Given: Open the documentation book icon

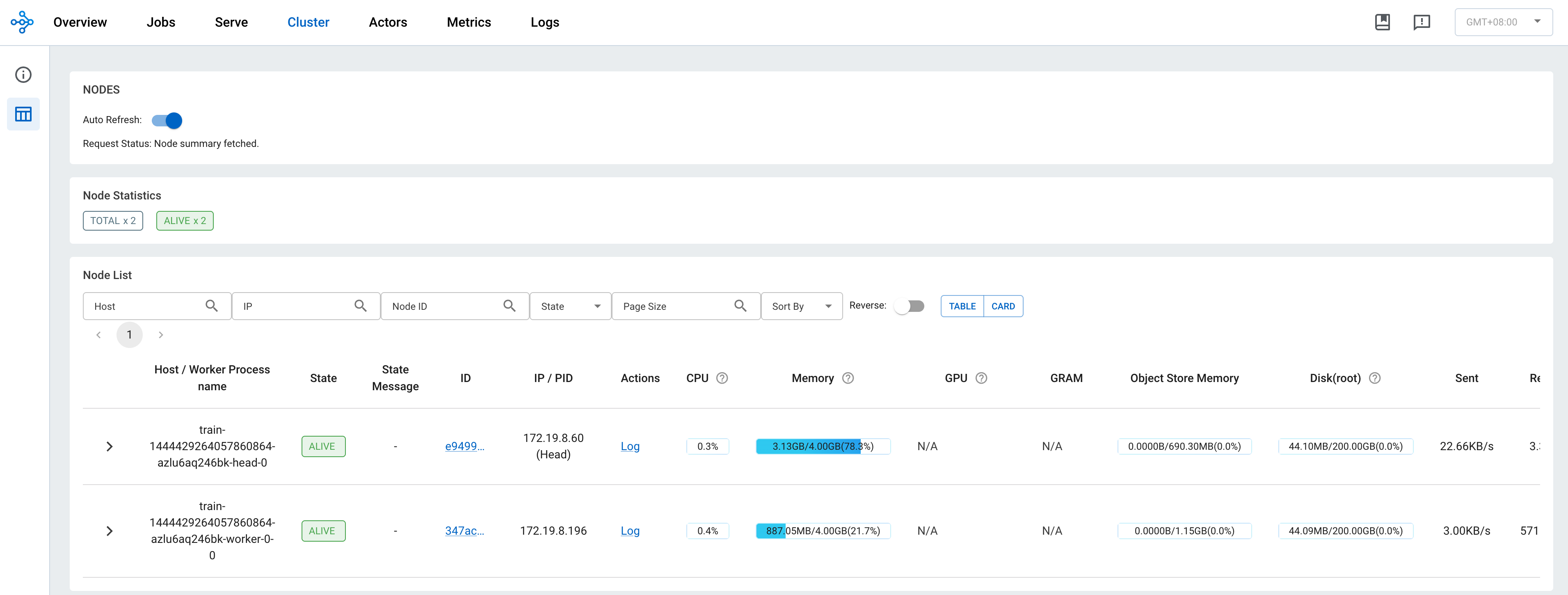Looking at the screenshot, I should coord(1382,22).
